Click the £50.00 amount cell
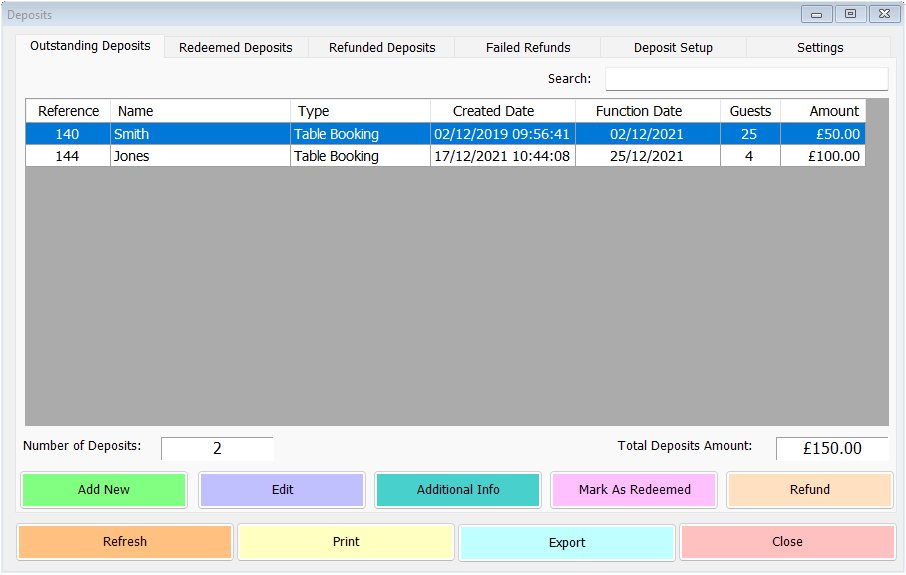Image resolution: width=906 pixels, height=575 pixels. (x=823, y=134)
